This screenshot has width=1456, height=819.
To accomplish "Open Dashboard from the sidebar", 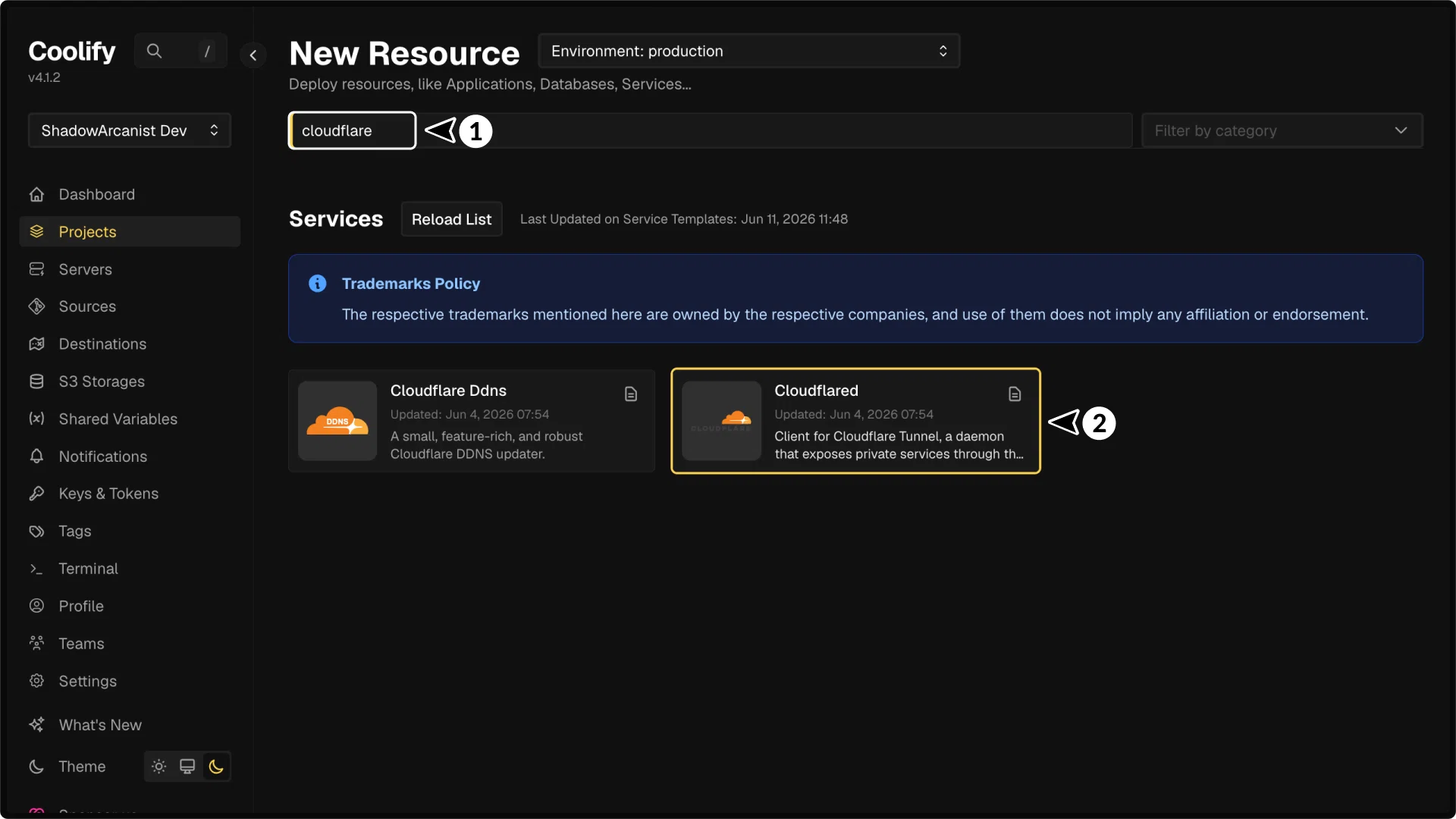I will point(130,194).
